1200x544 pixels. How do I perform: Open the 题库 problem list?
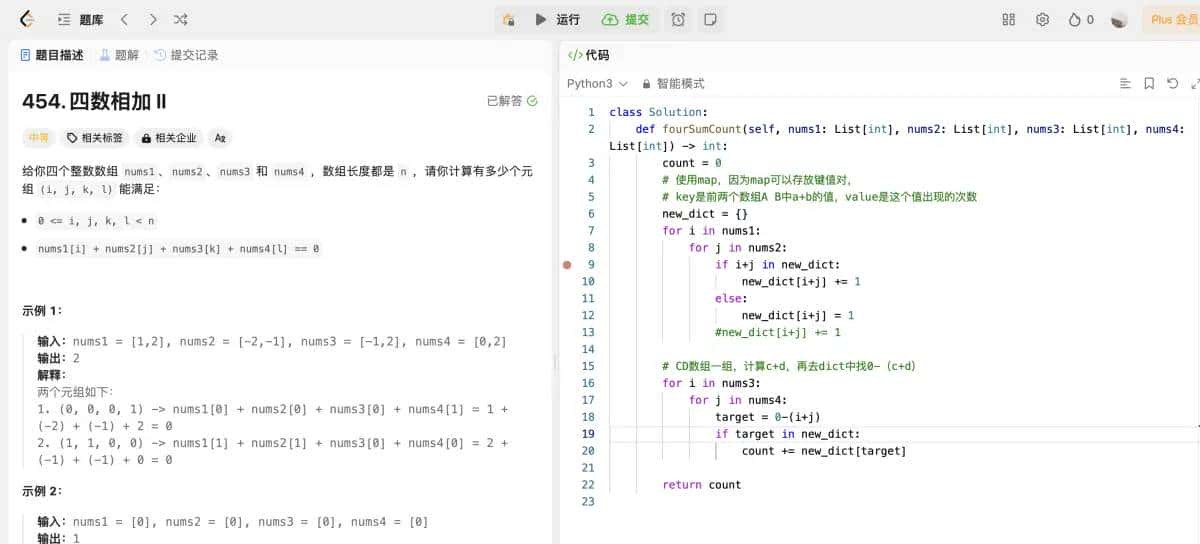80,19
